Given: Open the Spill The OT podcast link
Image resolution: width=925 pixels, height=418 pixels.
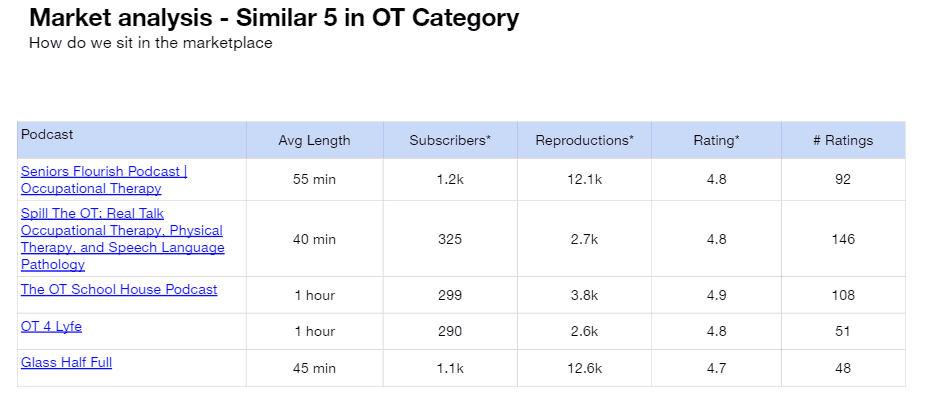Looking at the screenshot, I should click(123, 239).
